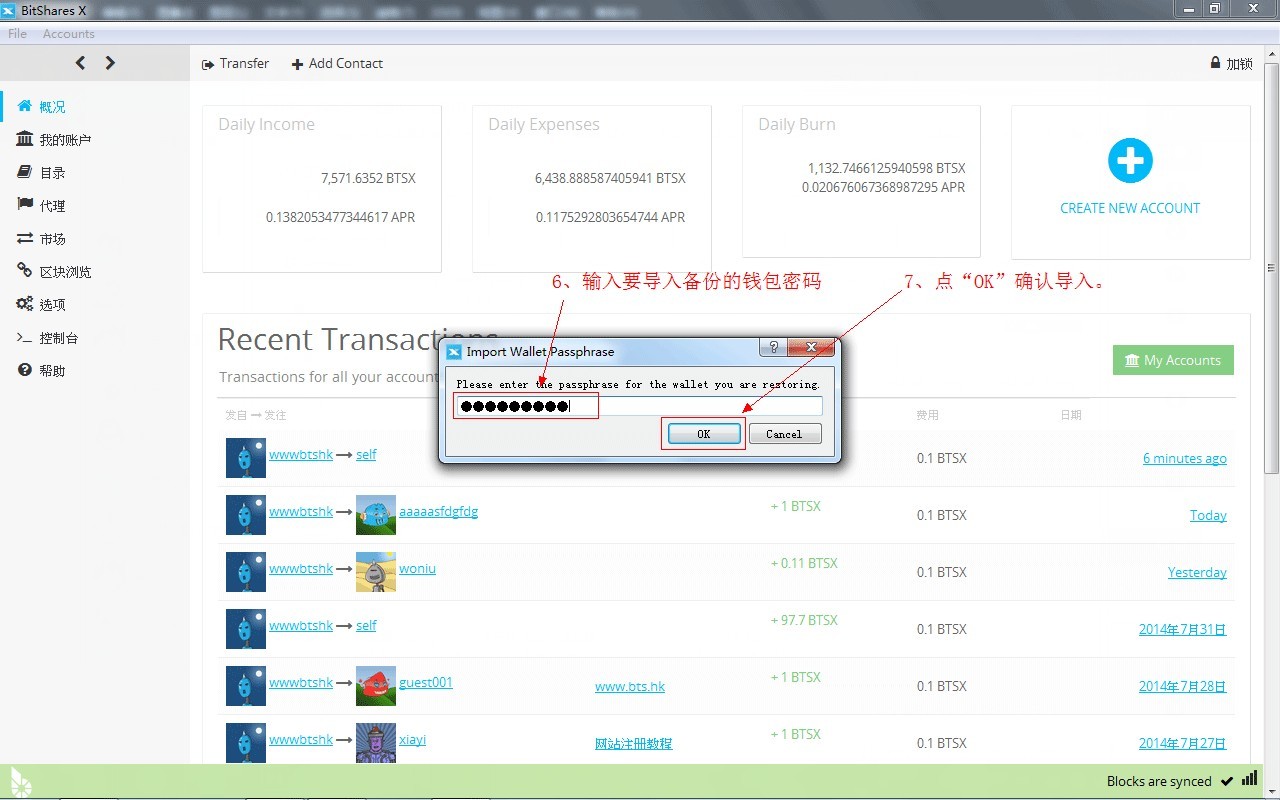Click the aaaaasfdgfdg account link
The width and height of the screenshot is (1280, 800).
point(438,511)
